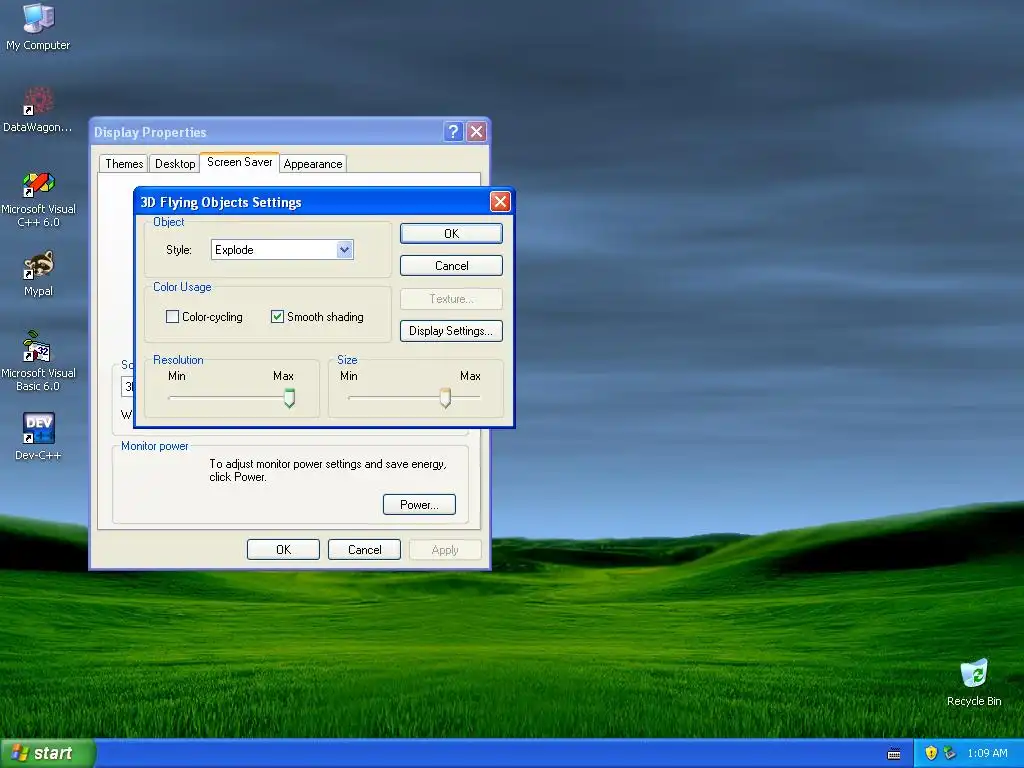1024x768 pixels.
Task: Click the Resolution slider thumb
Action: click(289, 398)
